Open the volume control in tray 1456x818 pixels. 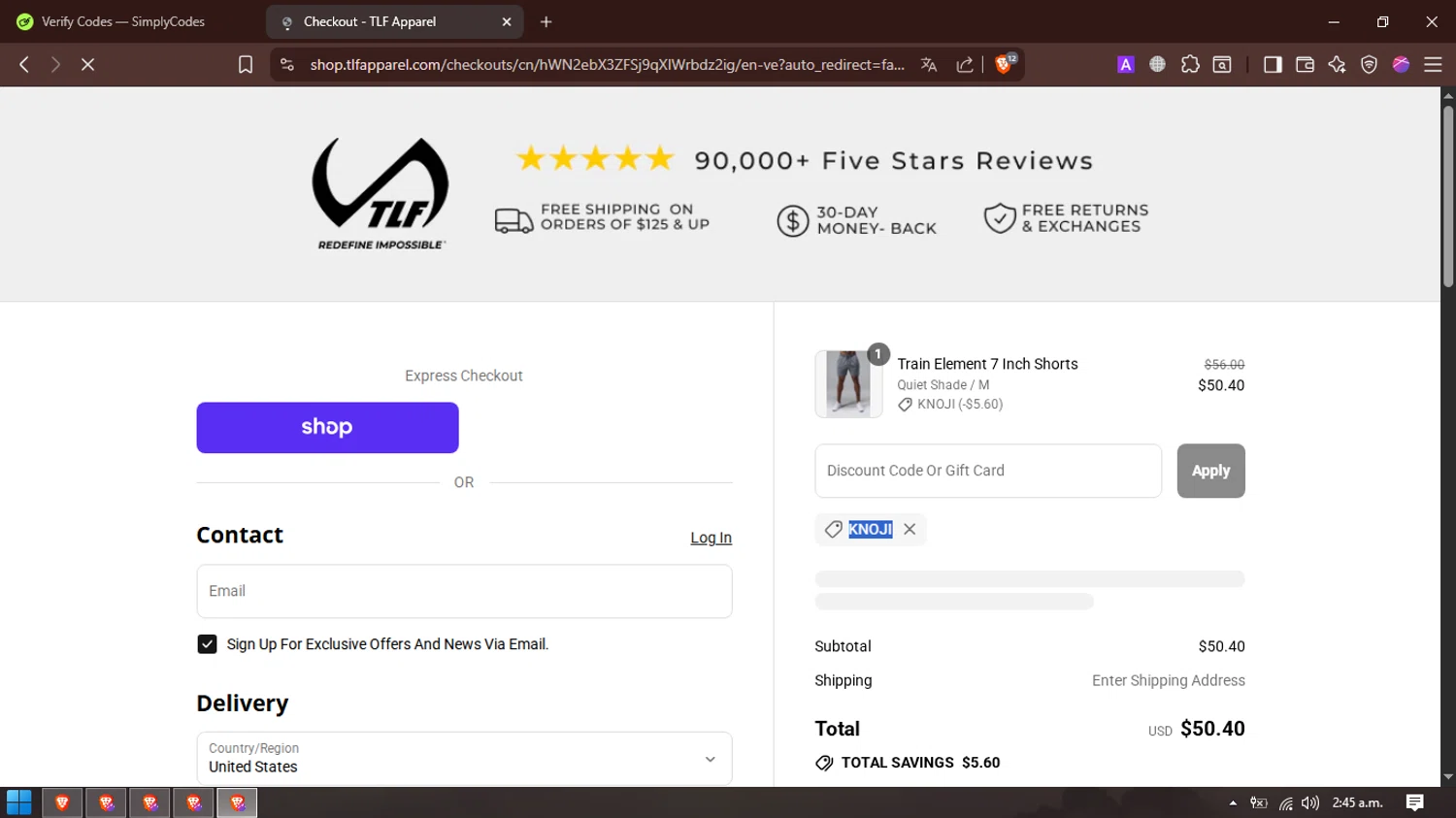[x=1310, y=802]
